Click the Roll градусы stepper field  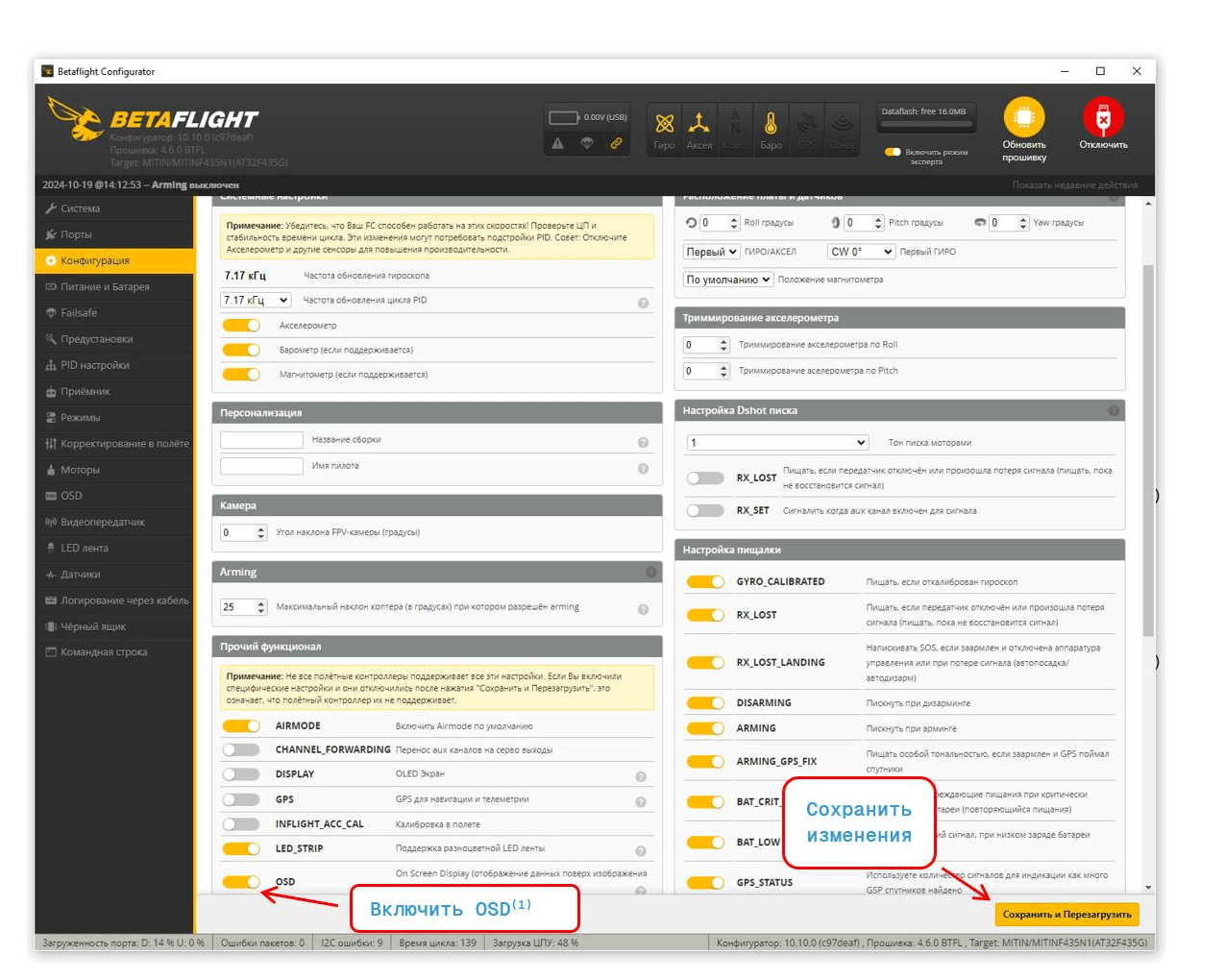coord(720,223)
